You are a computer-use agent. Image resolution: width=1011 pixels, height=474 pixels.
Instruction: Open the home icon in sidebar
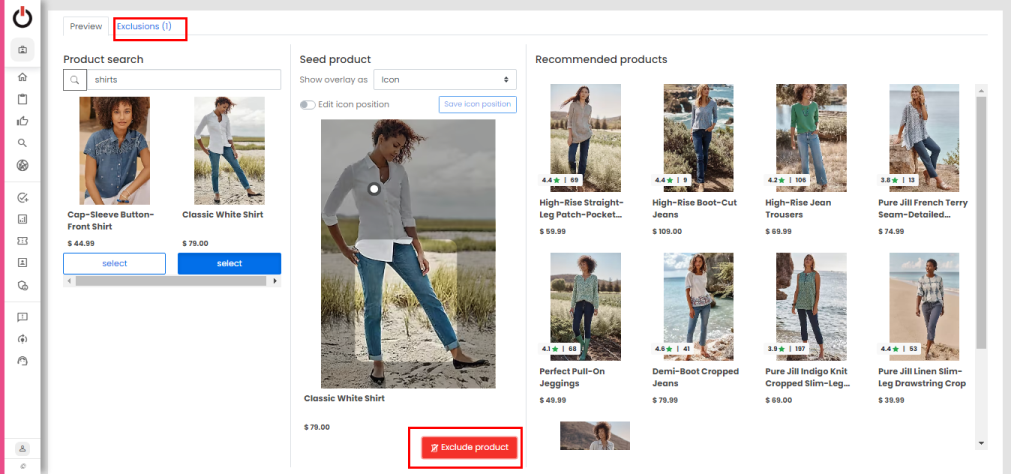pos(22,77)
